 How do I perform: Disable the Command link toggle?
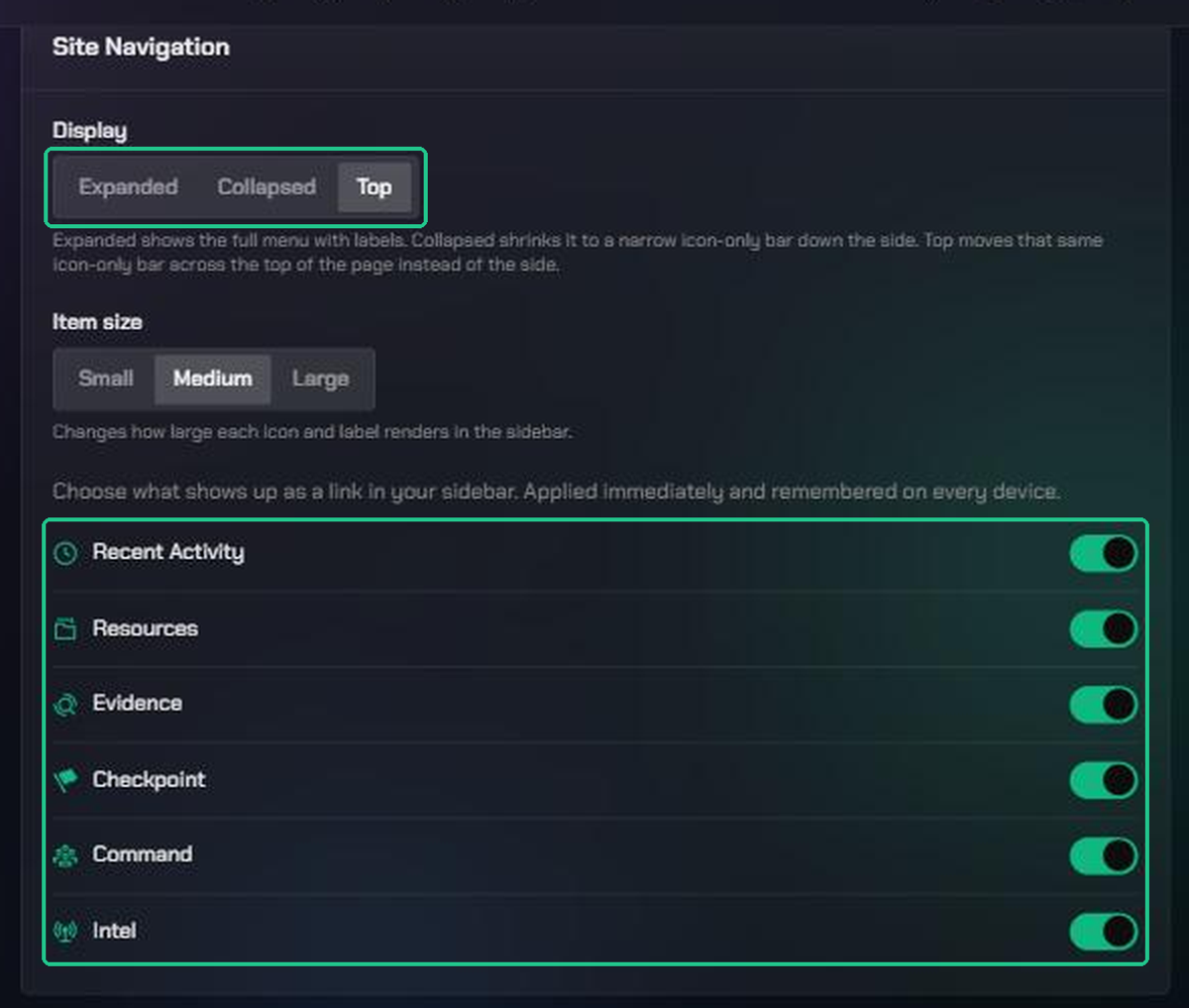click(1103, 855)
